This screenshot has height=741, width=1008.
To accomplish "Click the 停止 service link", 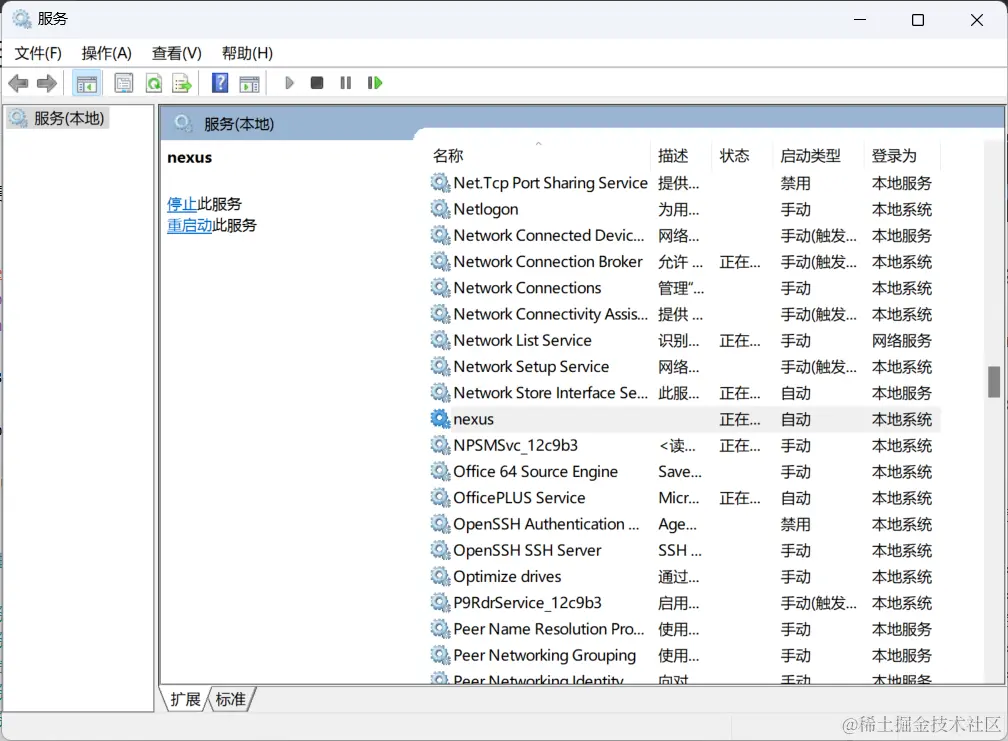I will coord(182,204).
